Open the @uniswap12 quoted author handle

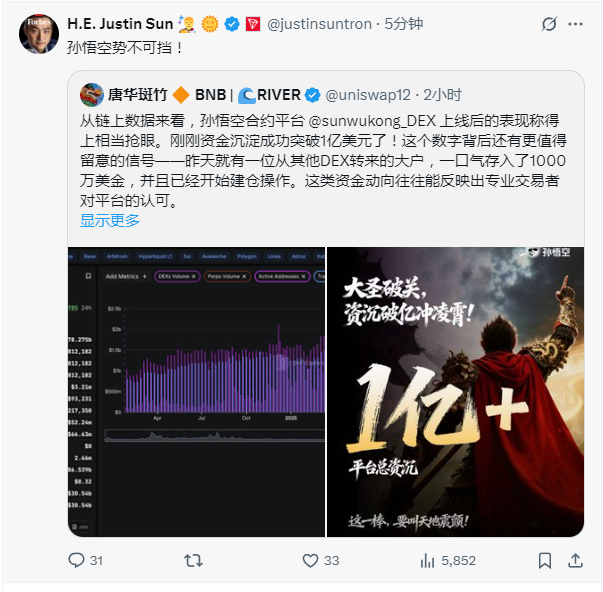(x=368, y=95)
